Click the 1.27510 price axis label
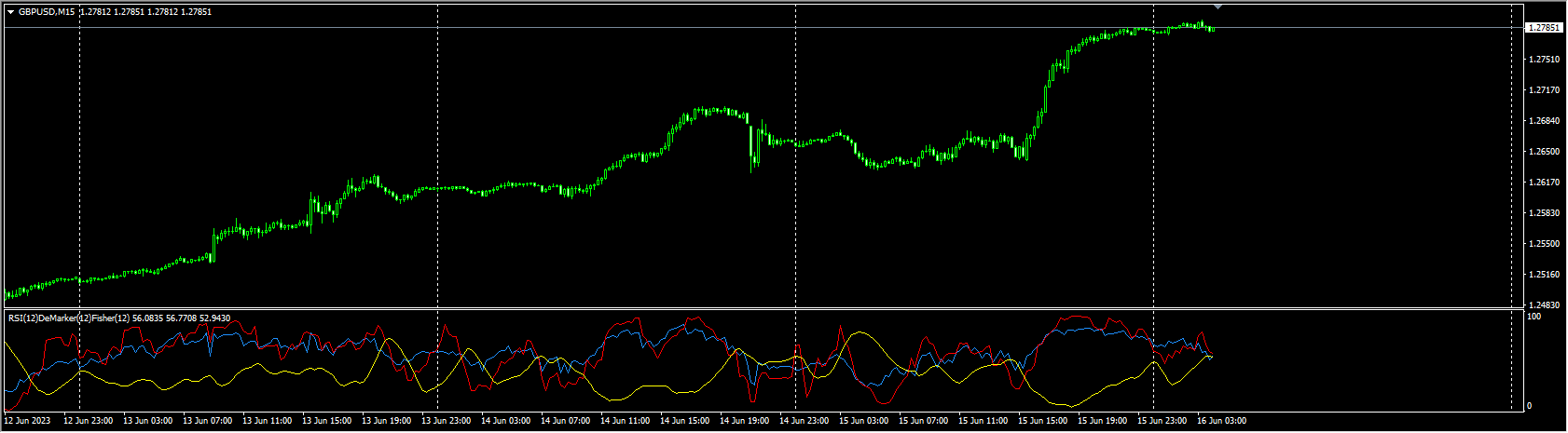The image size is (1568, 433). (x=1543, y=60)
